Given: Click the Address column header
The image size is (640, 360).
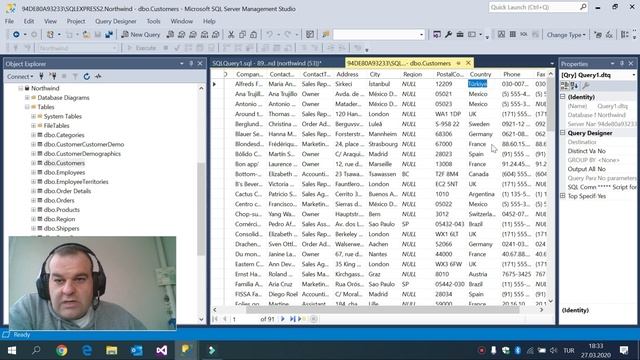Looking at the screenshot, I should point(347,74).
